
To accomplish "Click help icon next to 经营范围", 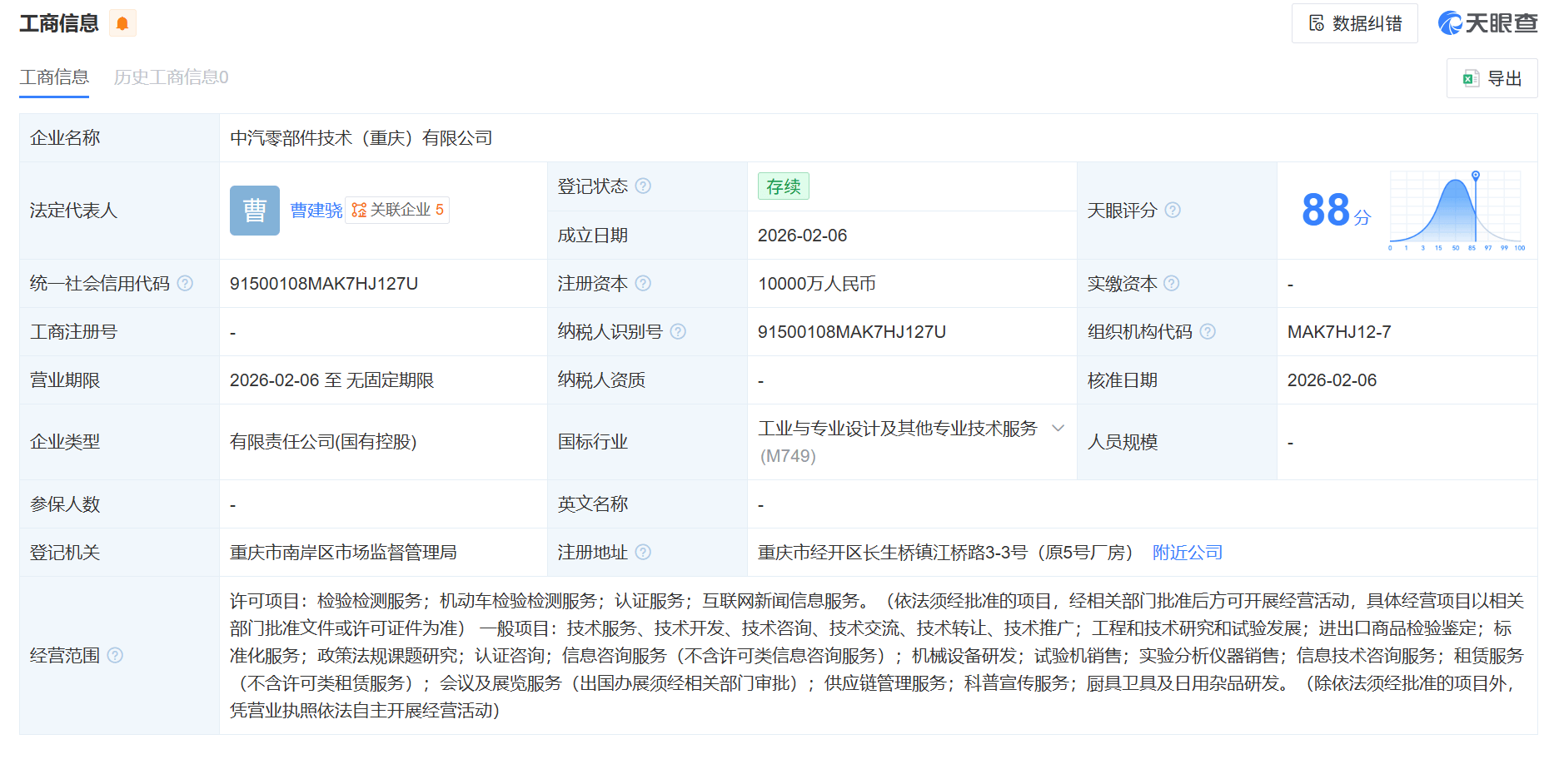I will coord(116,656).
